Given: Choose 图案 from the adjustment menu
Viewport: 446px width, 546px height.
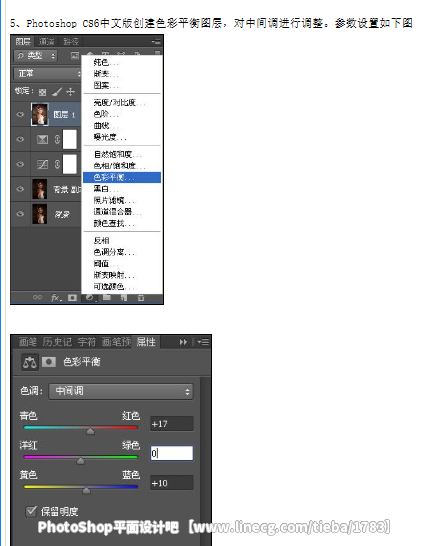Looking at the screenshot, I should 122,85.
